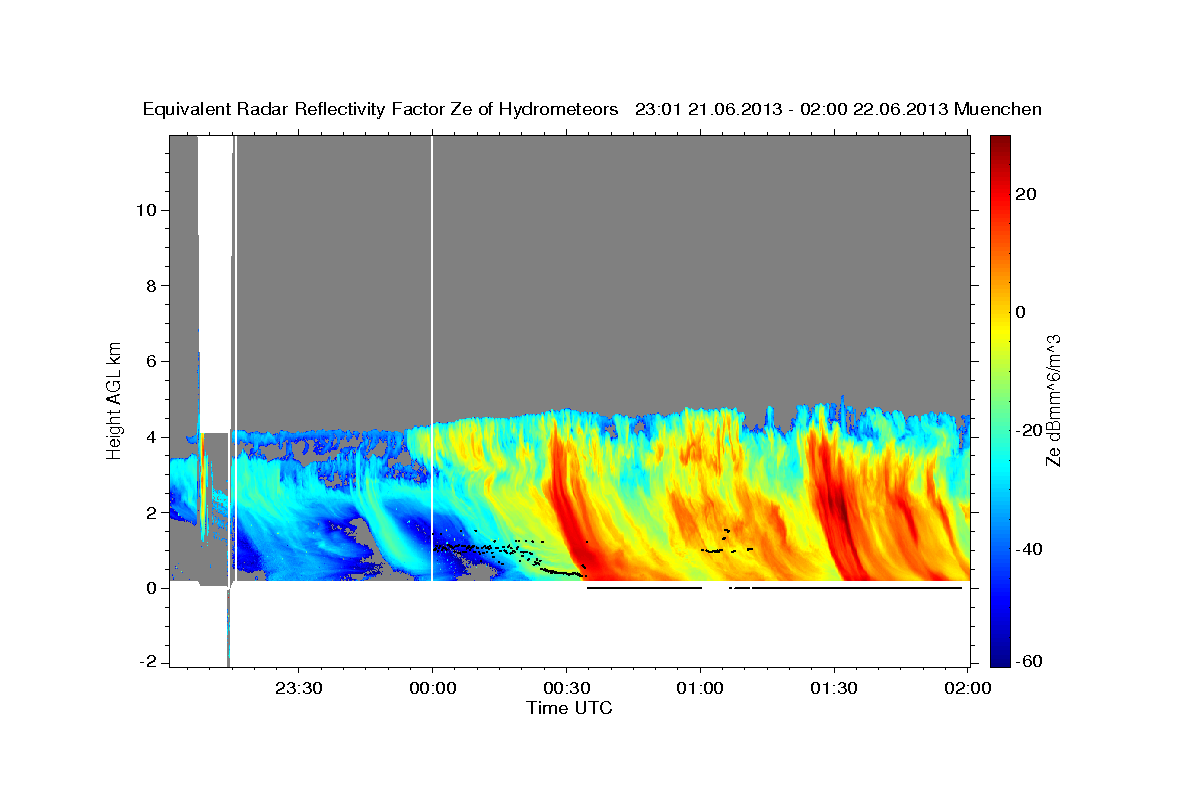Click the colorbar value 0
Screen dimensions: 1200x800
[x=1020, y=312]
